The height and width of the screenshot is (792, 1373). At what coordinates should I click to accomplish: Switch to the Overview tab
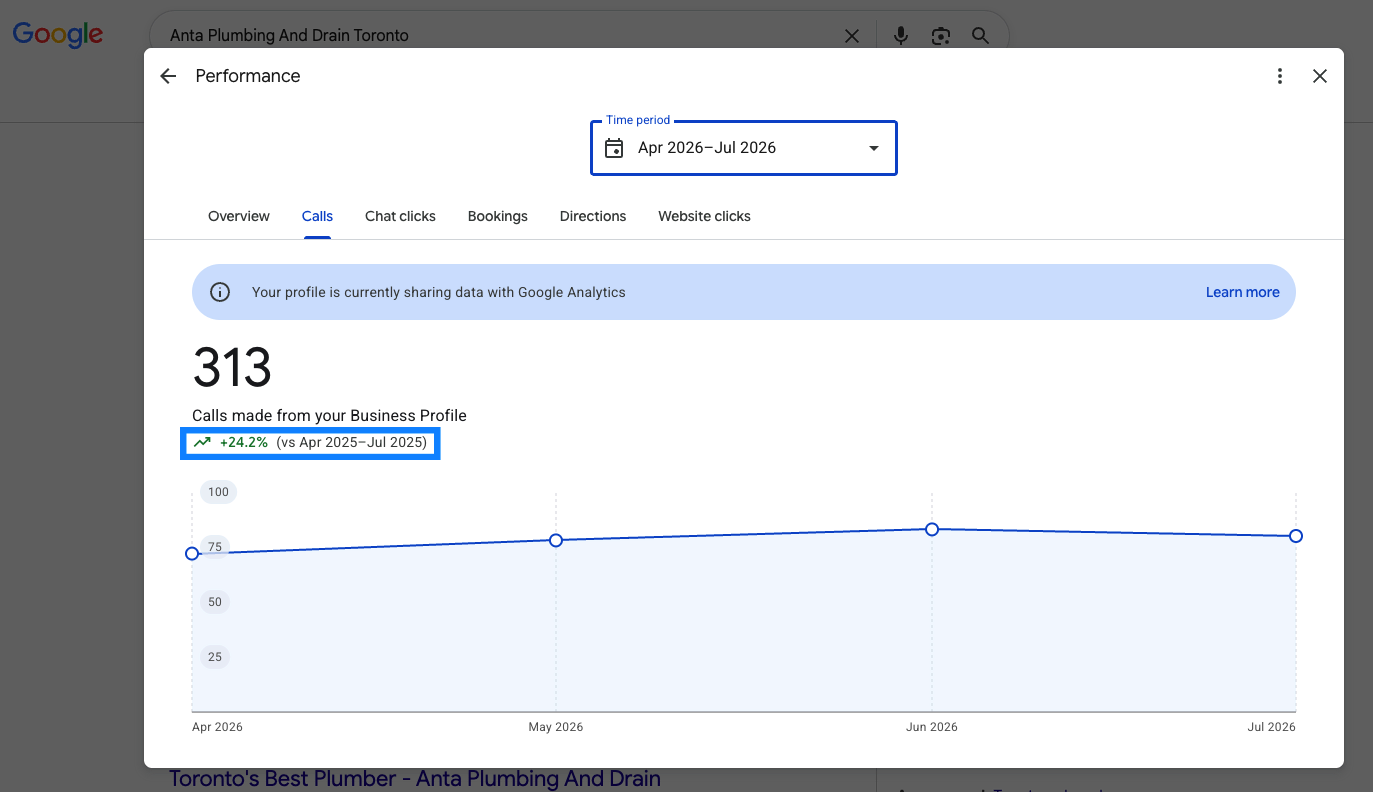[x=239, y=216]
